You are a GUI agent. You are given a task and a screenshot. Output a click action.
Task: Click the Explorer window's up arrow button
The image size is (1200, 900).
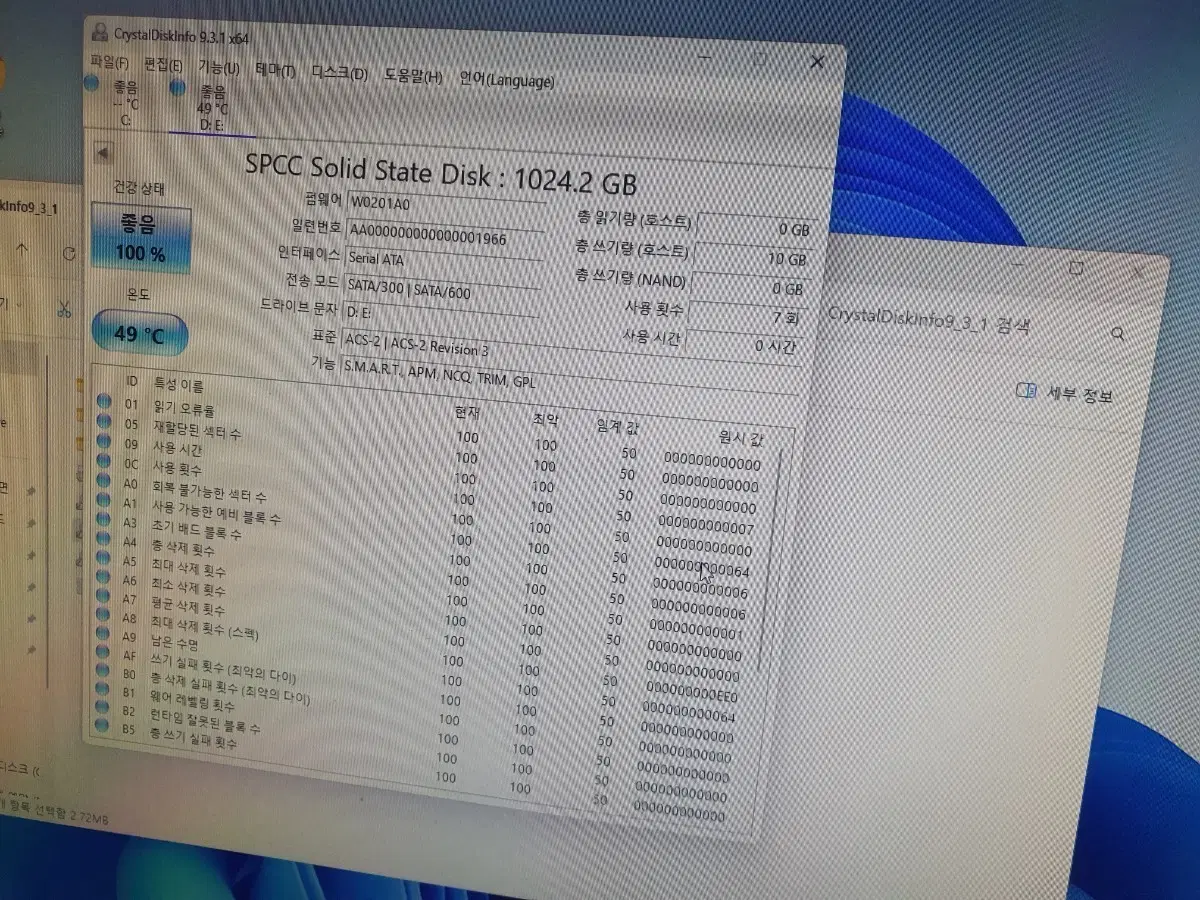[x=24, y=250]
